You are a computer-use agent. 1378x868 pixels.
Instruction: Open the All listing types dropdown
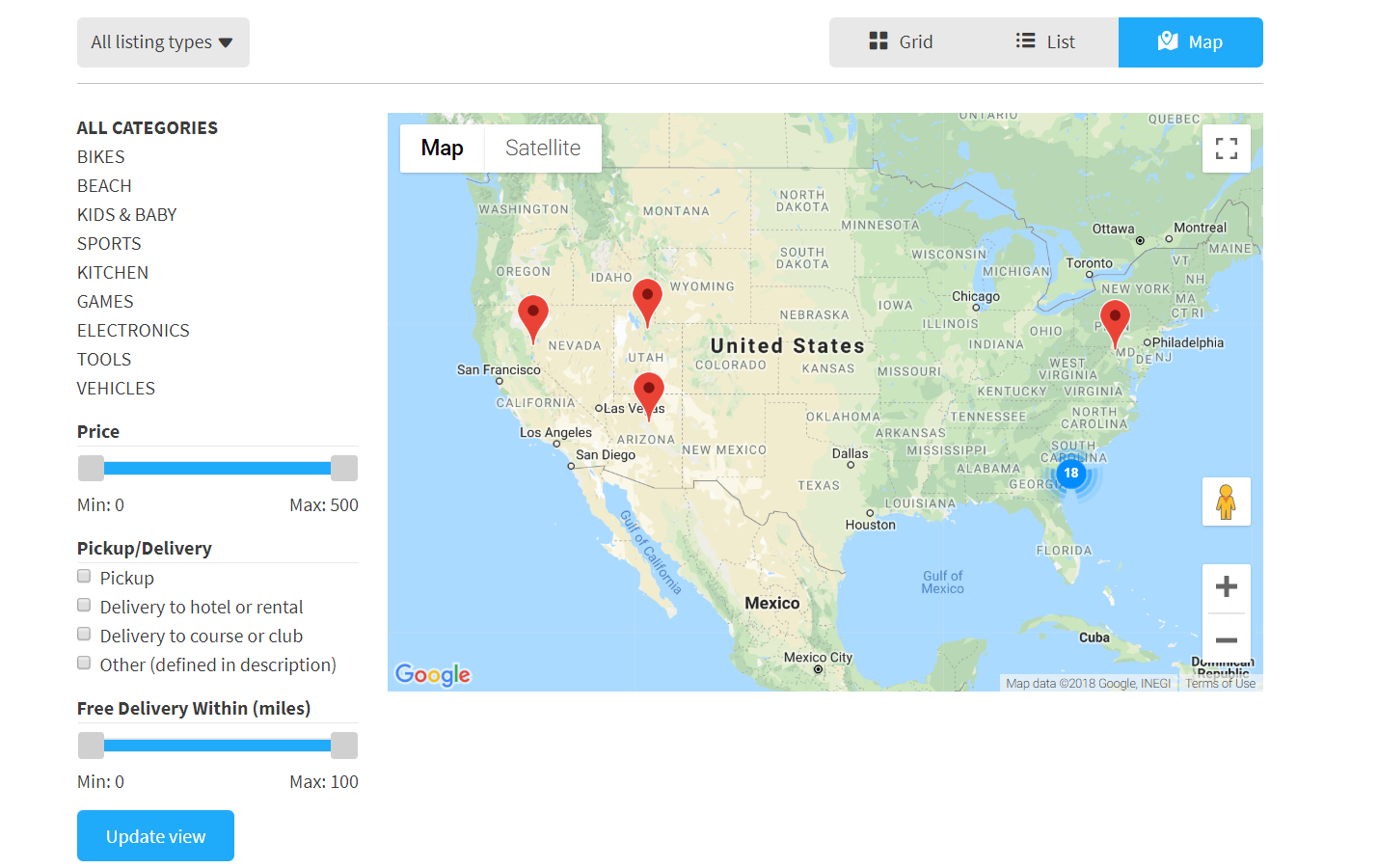click(163, 42)
